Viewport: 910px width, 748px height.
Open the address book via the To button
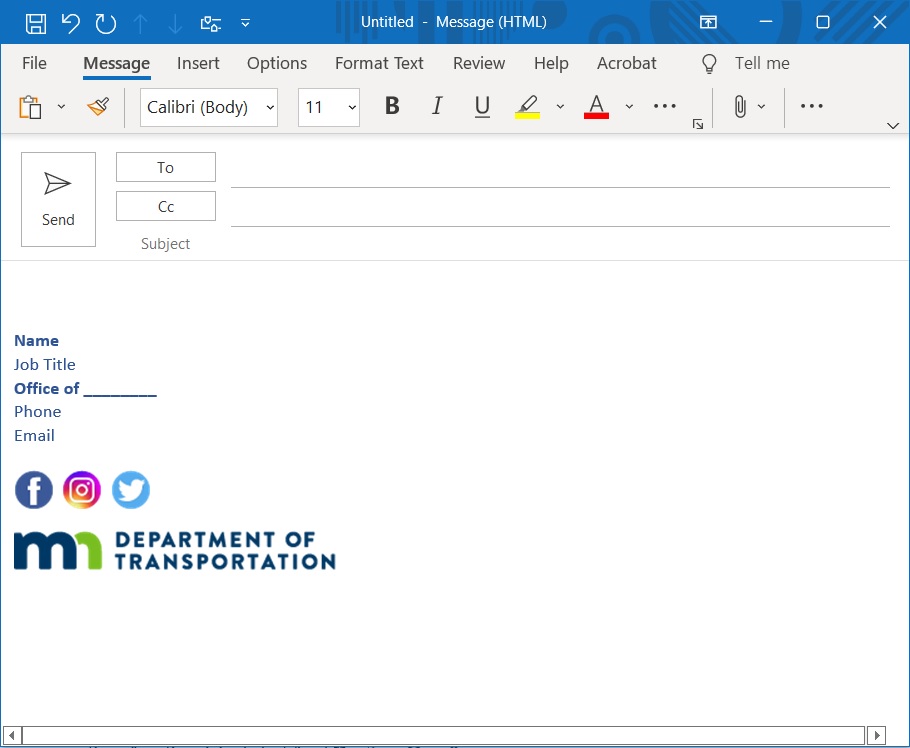tap(165, 166)
